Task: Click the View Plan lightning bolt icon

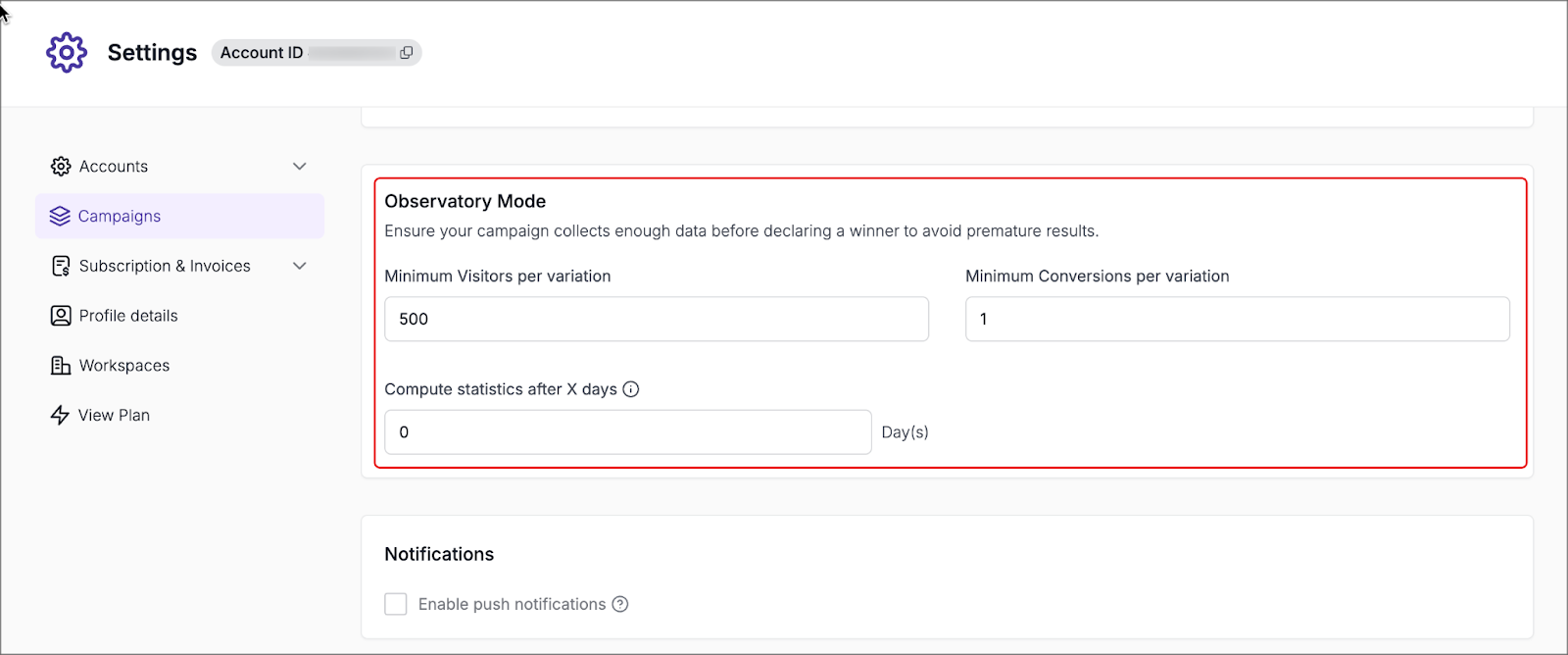Action: coord(60,416)
